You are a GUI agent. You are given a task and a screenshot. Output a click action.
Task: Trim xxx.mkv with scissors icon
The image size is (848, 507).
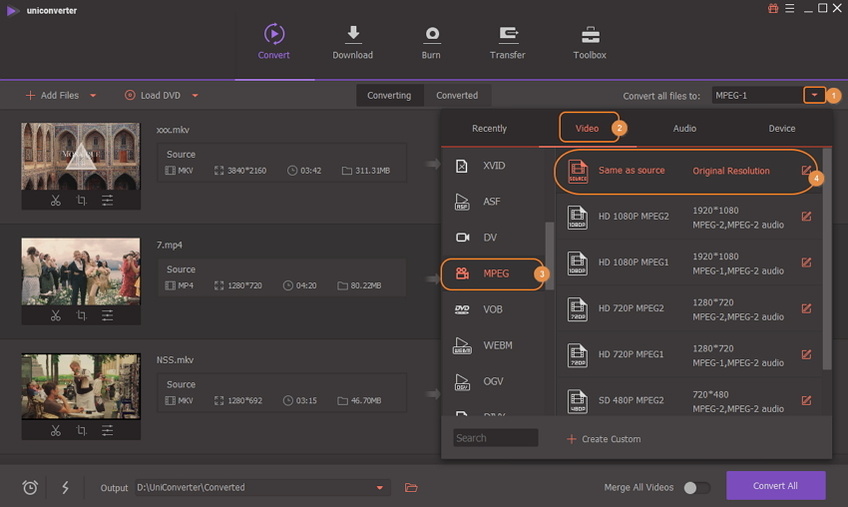55,201
